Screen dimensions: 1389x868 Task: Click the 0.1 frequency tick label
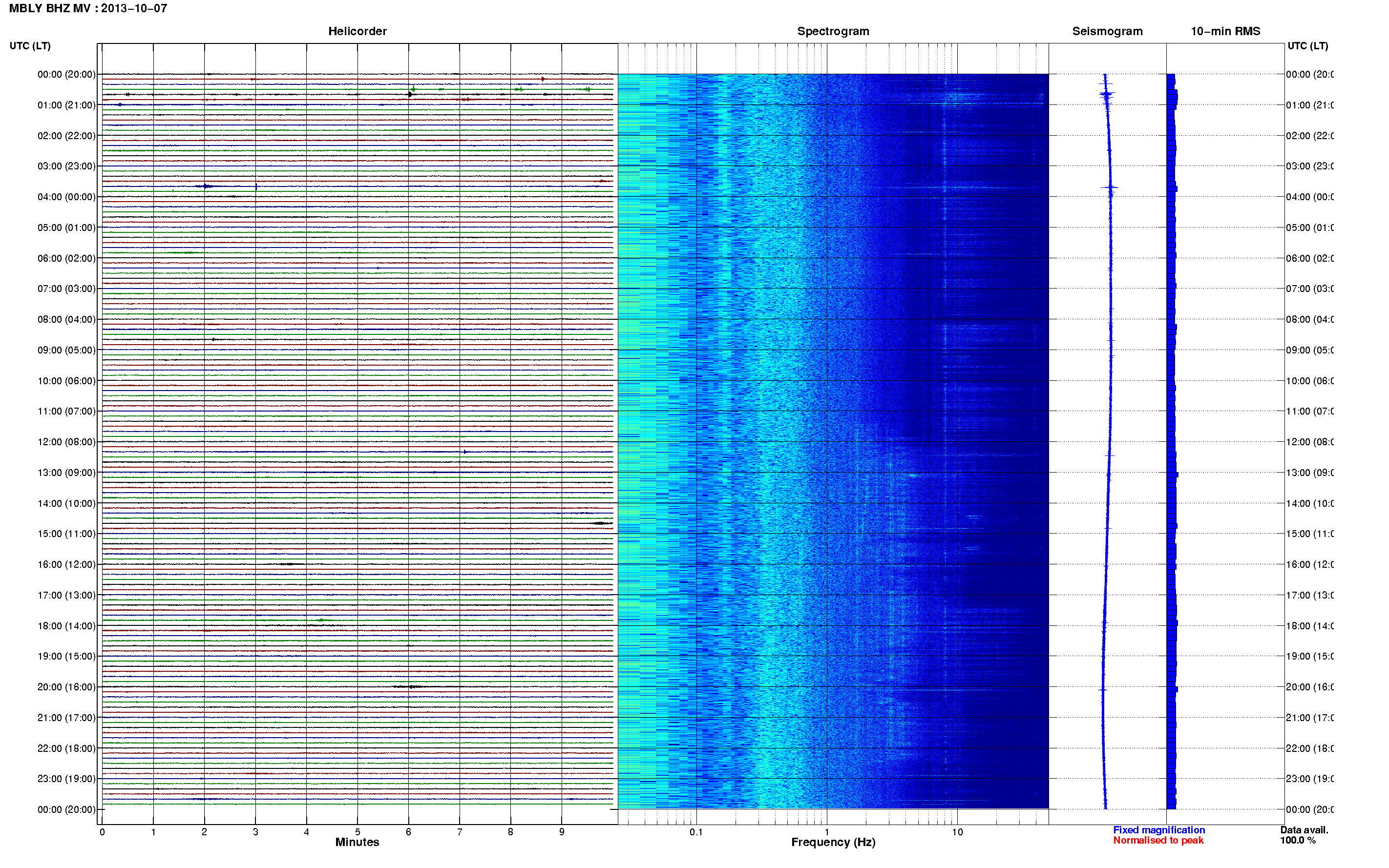pos(696,832)
